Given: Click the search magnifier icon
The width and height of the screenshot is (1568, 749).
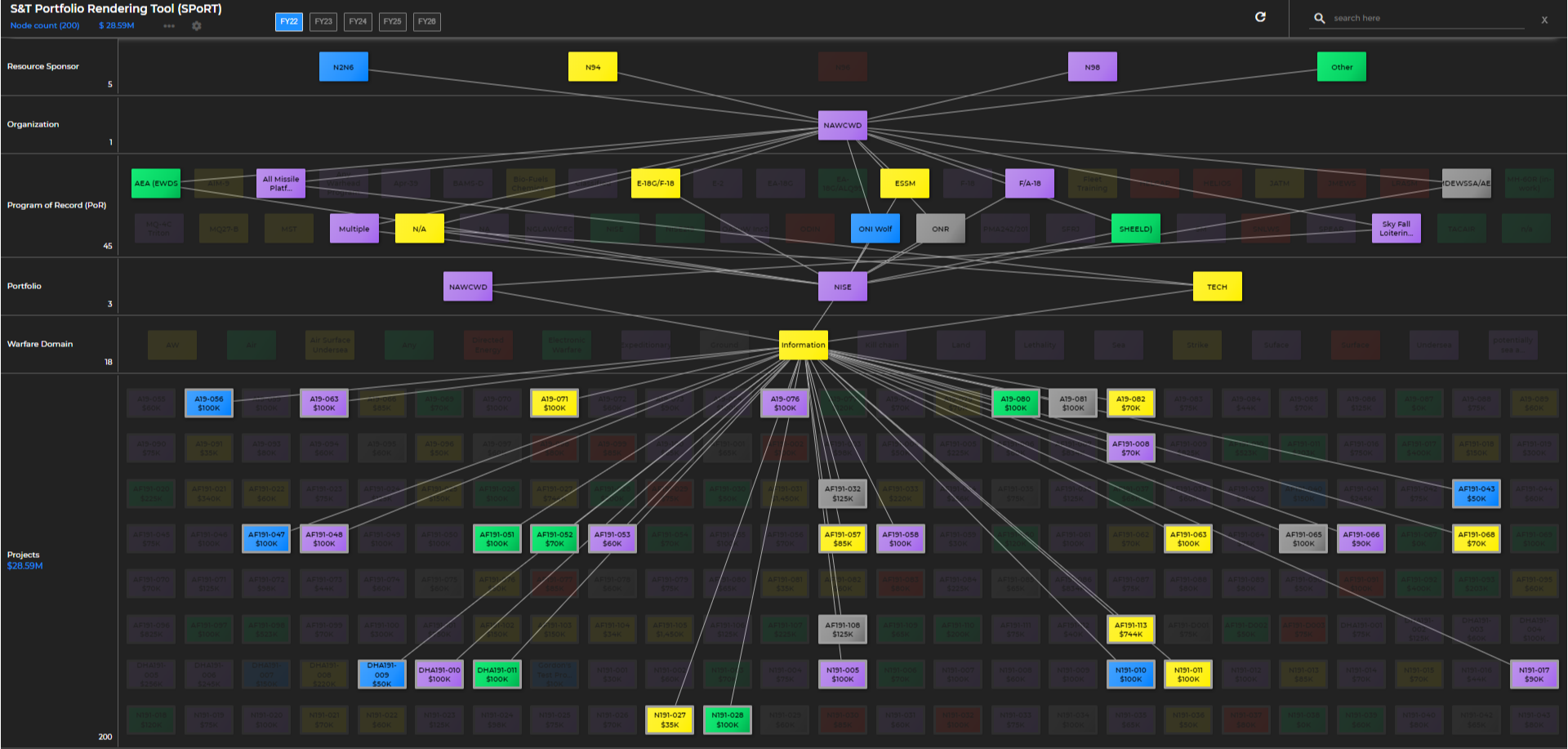Looking at the screenshot, I should coord(1319,18).
